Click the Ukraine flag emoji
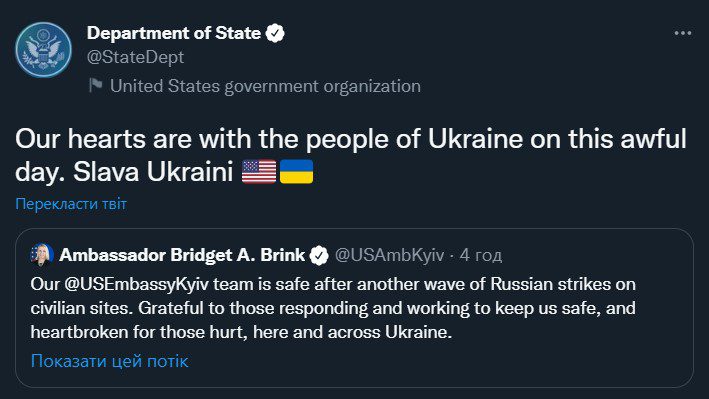 click(x=296, y=172)
